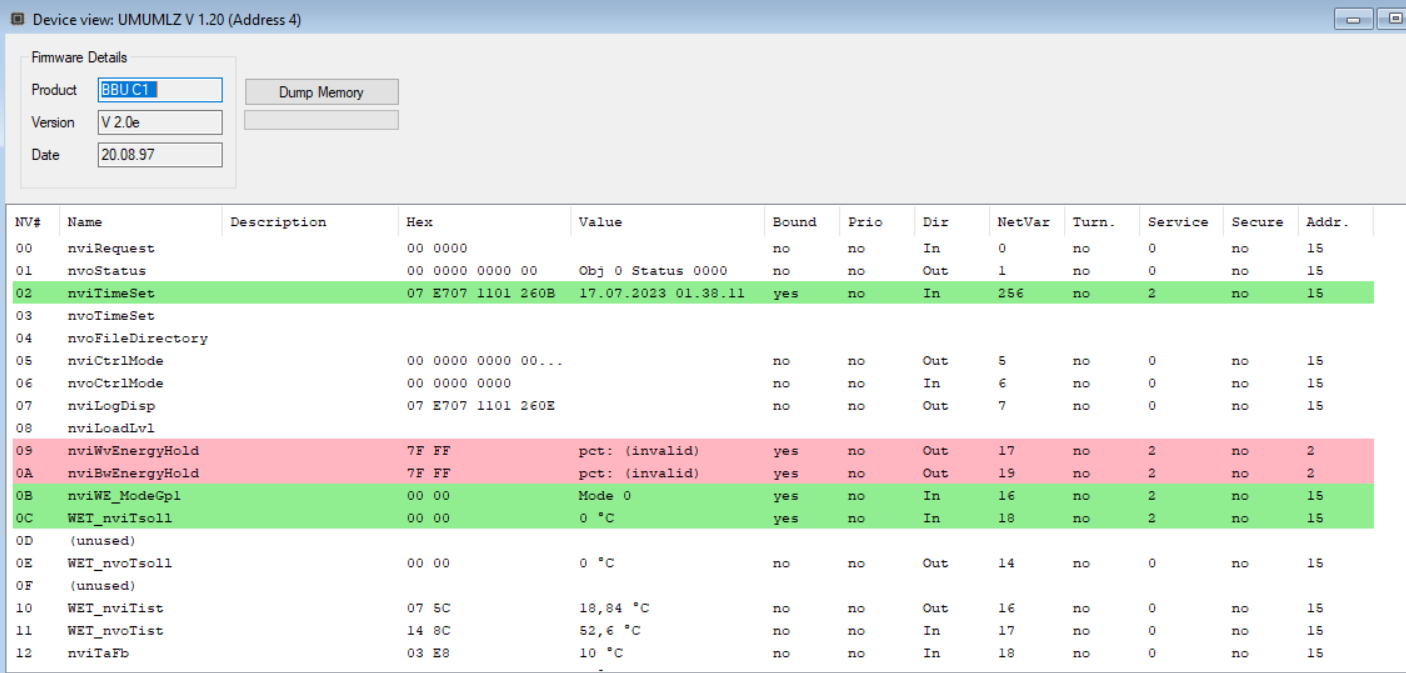Screen dimensions: 1406x673
Task: Select the nvoTimeSet row
Action: pos(691,316)
